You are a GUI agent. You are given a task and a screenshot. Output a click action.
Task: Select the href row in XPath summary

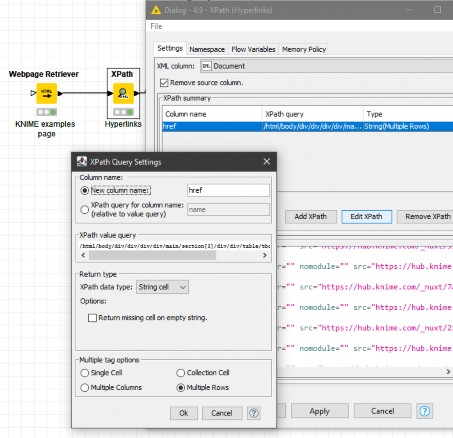click(x=308, y=126)
